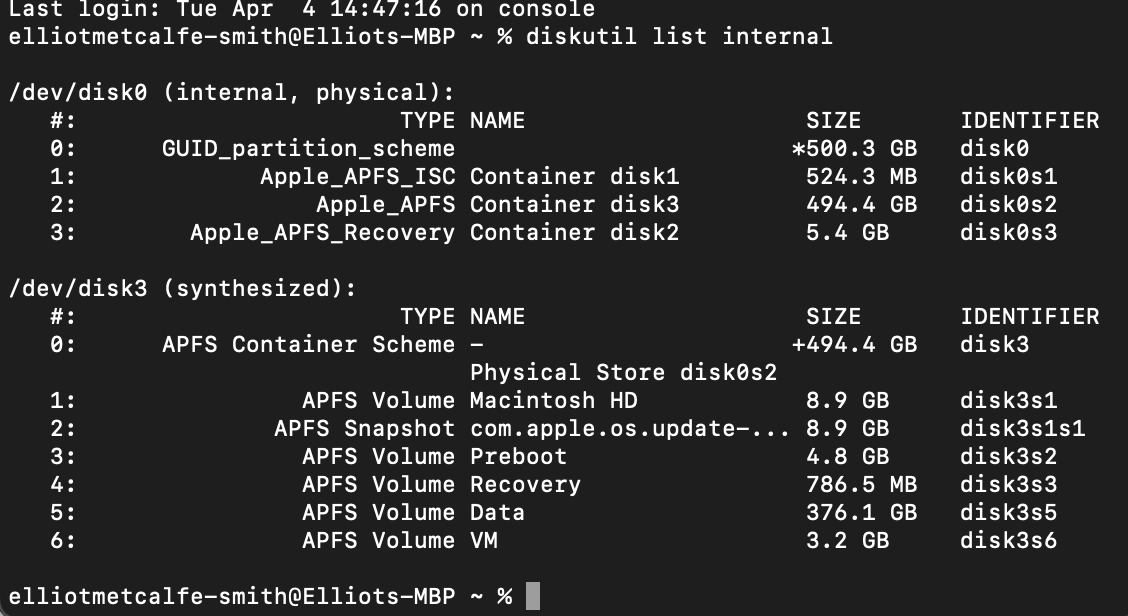The image size is (1128, 616).
Task: Click the GUID_partition_scheme type entry
Action: coord(308,149)
